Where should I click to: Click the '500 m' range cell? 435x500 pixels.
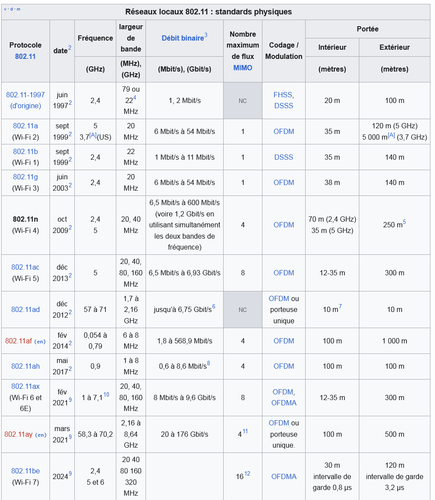(x=394, y=434)
